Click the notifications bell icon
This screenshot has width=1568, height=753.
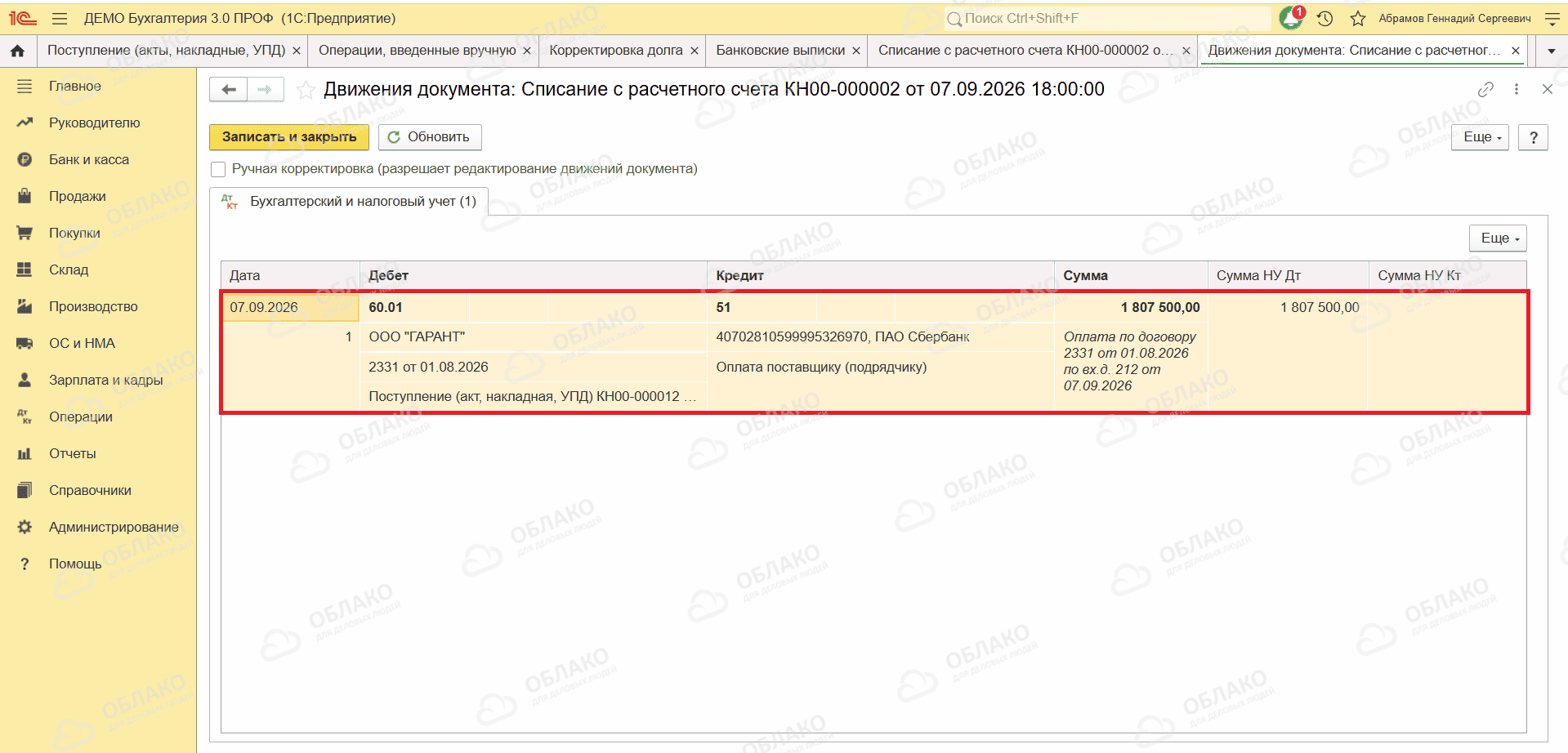pos(1291,17)
